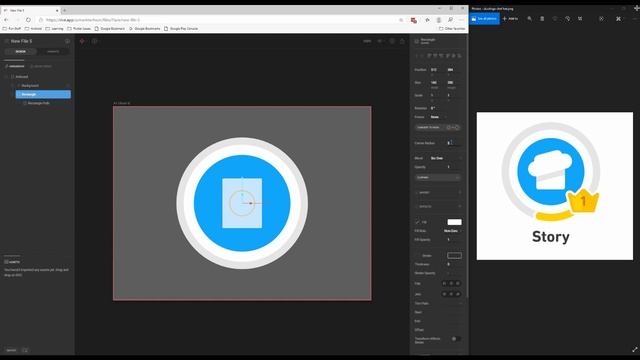Select the first stroke Join option
The image size is (640, 360).
pos(444,294)
